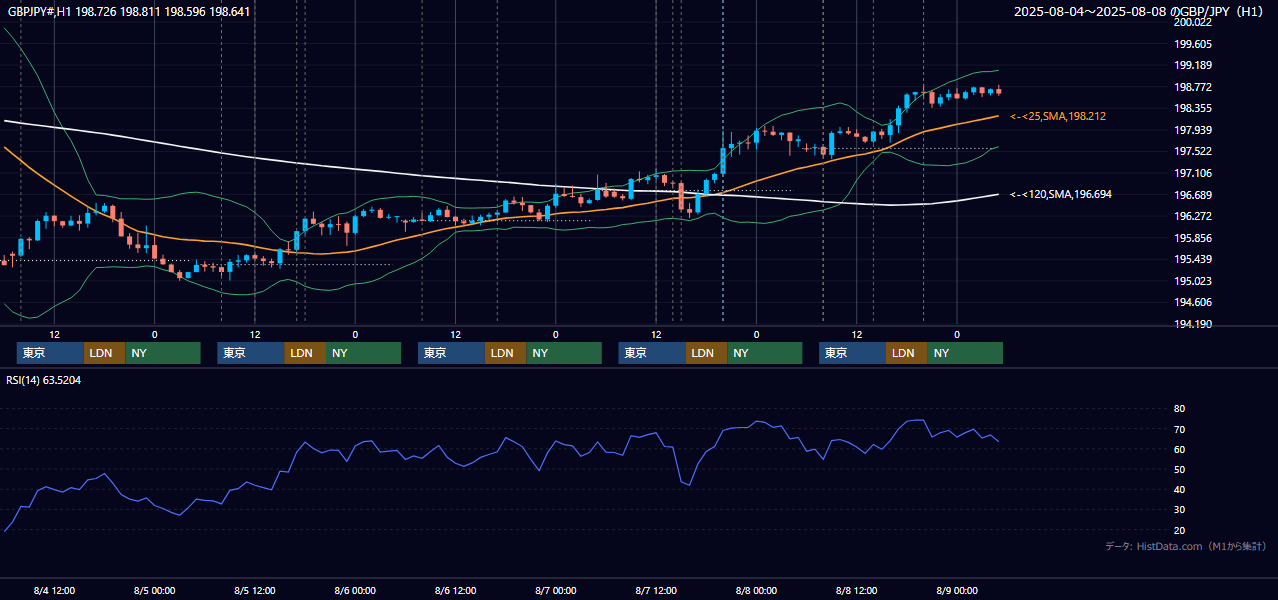1278x600 pixels.
Task: Click the 197.522 price axis label
Action: 1192,151
